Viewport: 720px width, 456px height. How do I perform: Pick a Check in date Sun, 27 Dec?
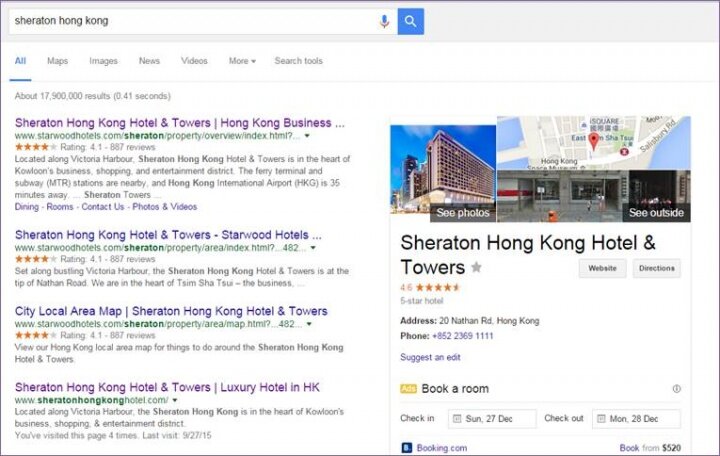point(492,419)
